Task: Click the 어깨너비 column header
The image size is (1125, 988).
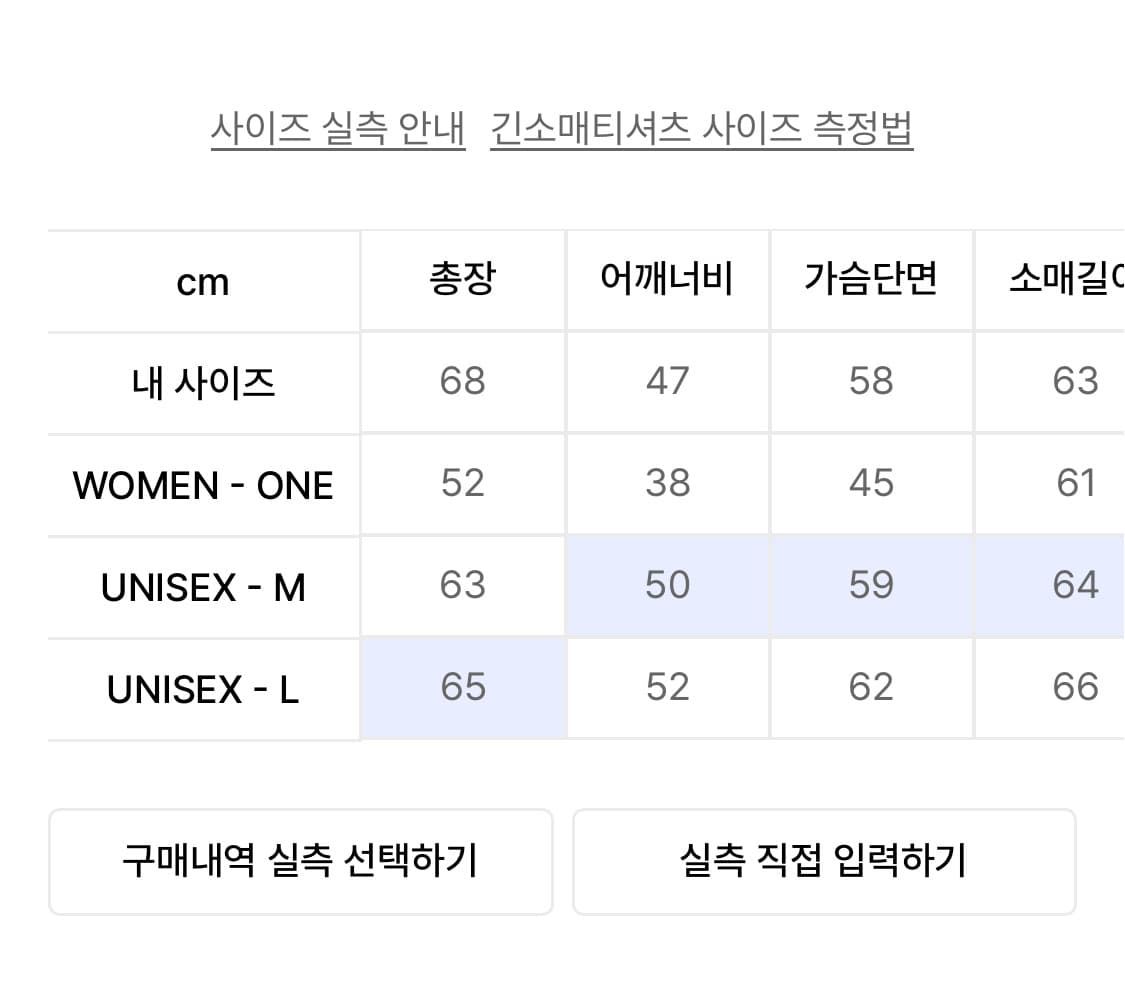Action: coord(667,280)
